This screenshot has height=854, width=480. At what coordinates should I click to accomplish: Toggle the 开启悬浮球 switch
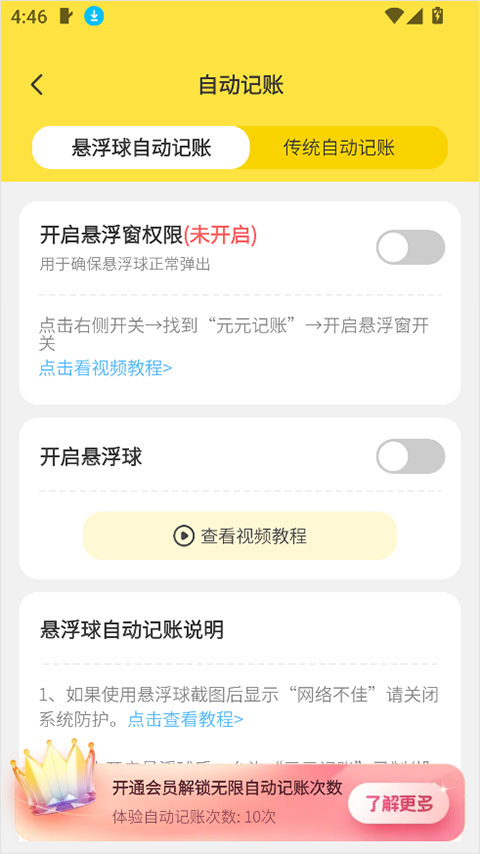[x=410, y=456]
